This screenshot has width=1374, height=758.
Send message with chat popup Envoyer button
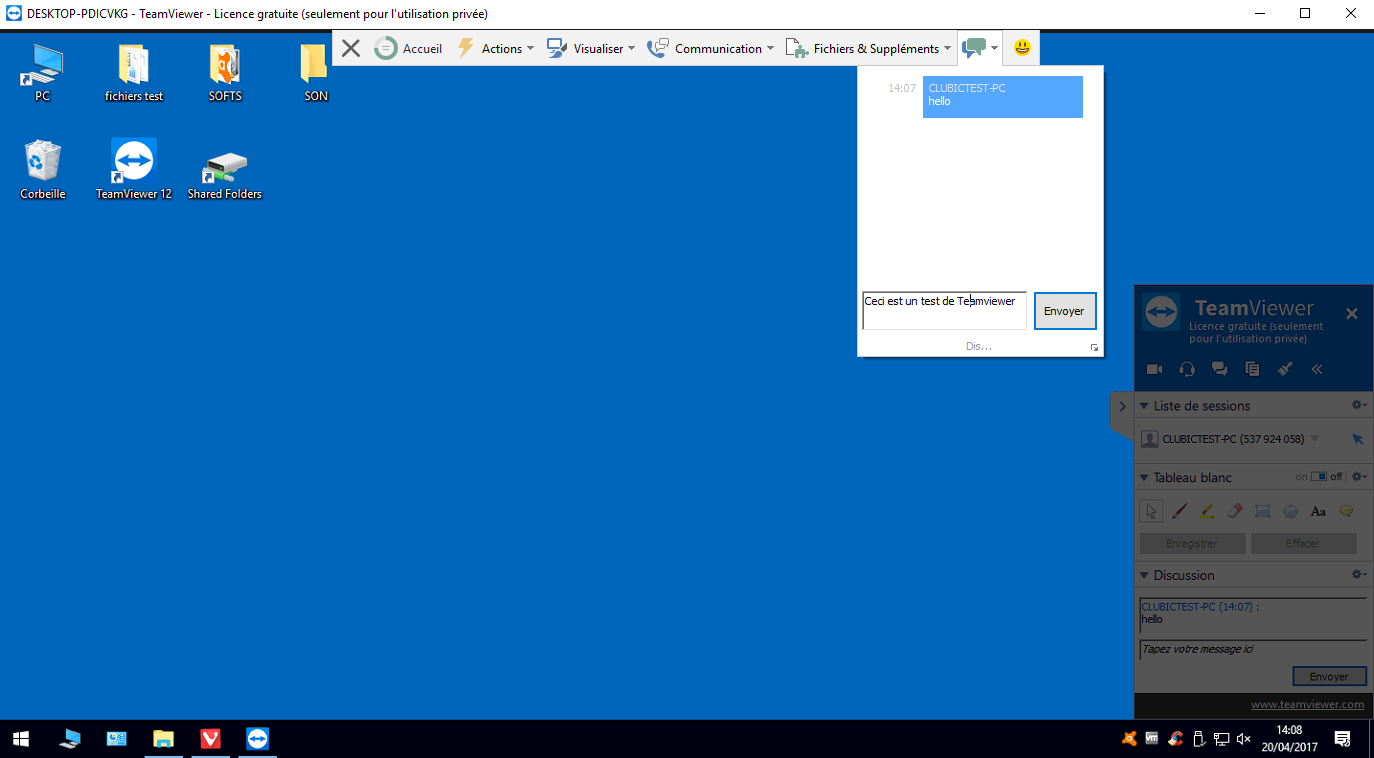coord(1065,311)
